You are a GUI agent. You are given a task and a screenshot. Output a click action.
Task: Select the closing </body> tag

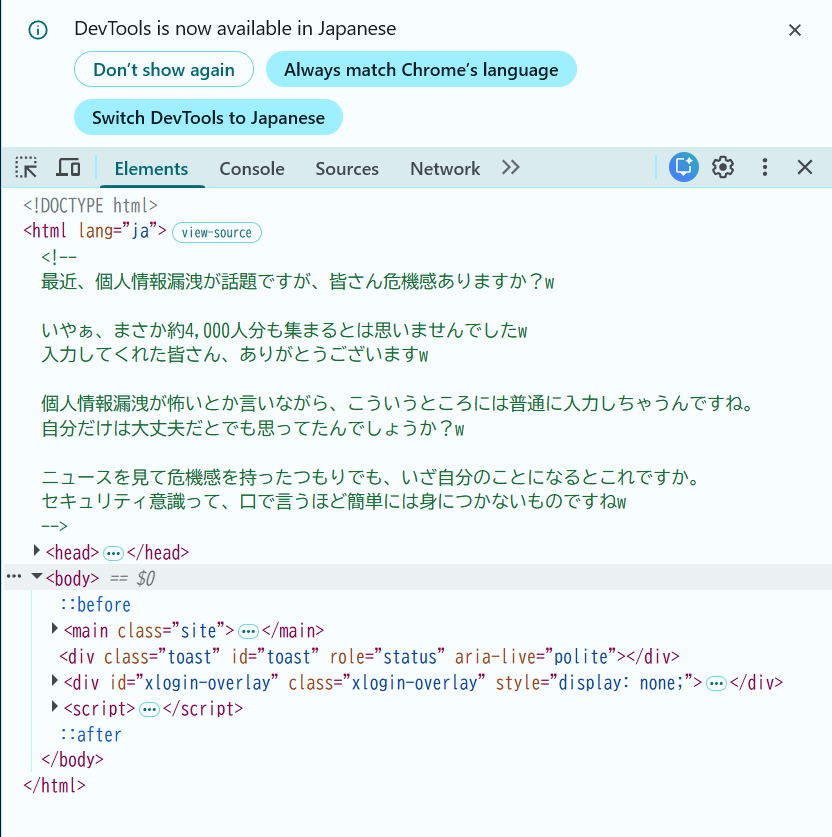[x=72, y=760]
